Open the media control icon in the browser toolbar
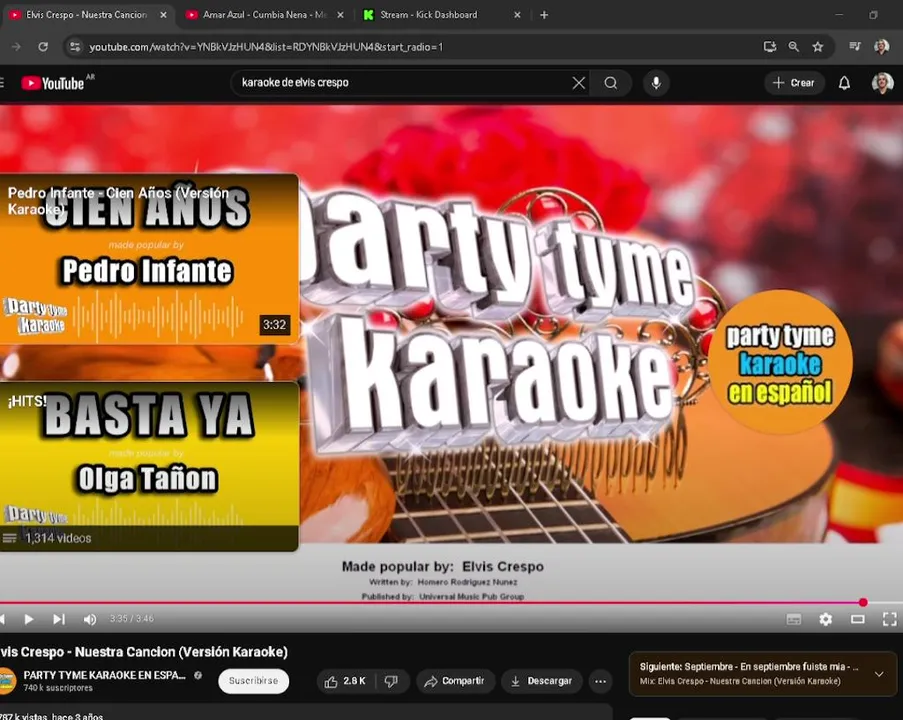This screenshot has width=903, height=720. 855,47
